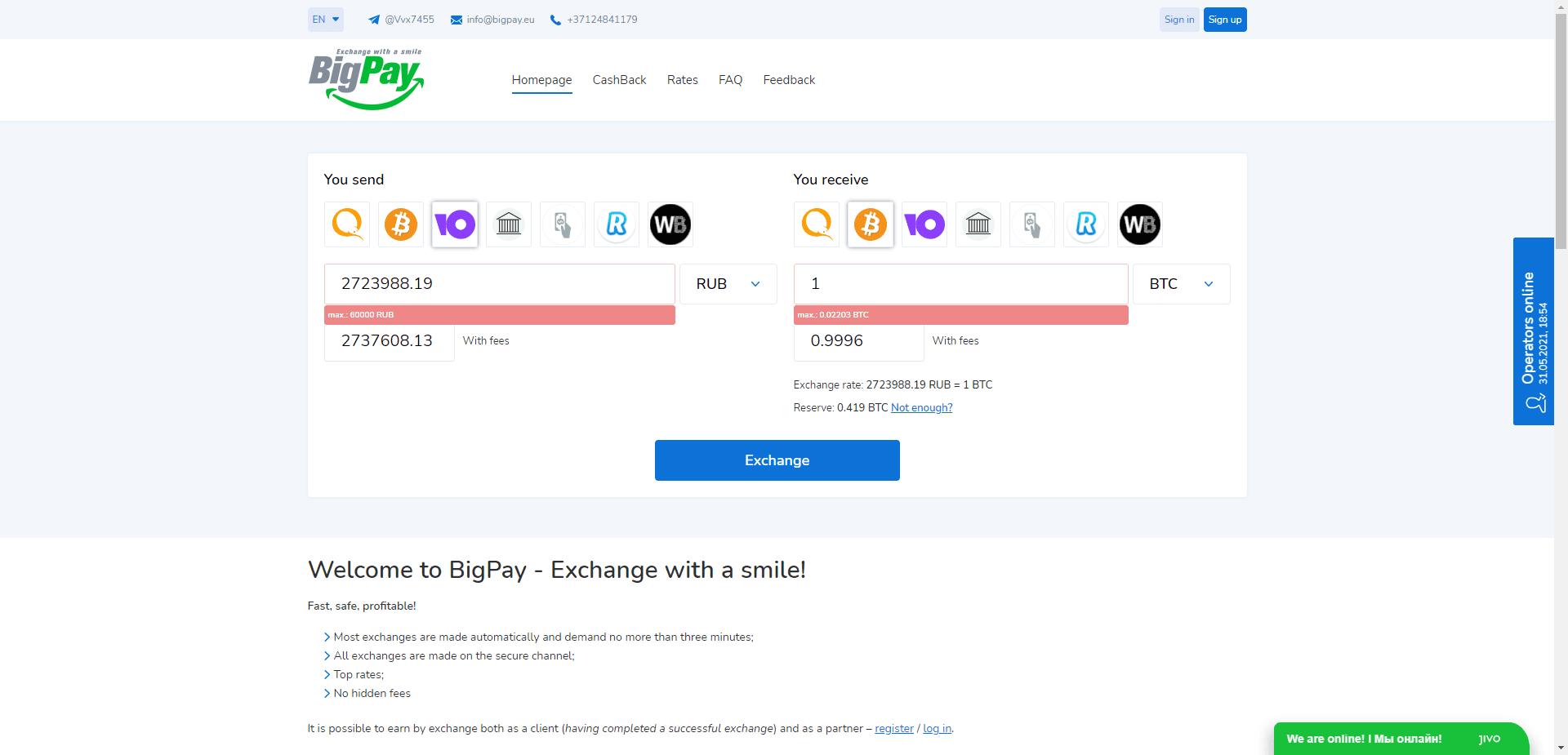
Task: Select Bitcoin in the You send section
Action: pos(400,224)
